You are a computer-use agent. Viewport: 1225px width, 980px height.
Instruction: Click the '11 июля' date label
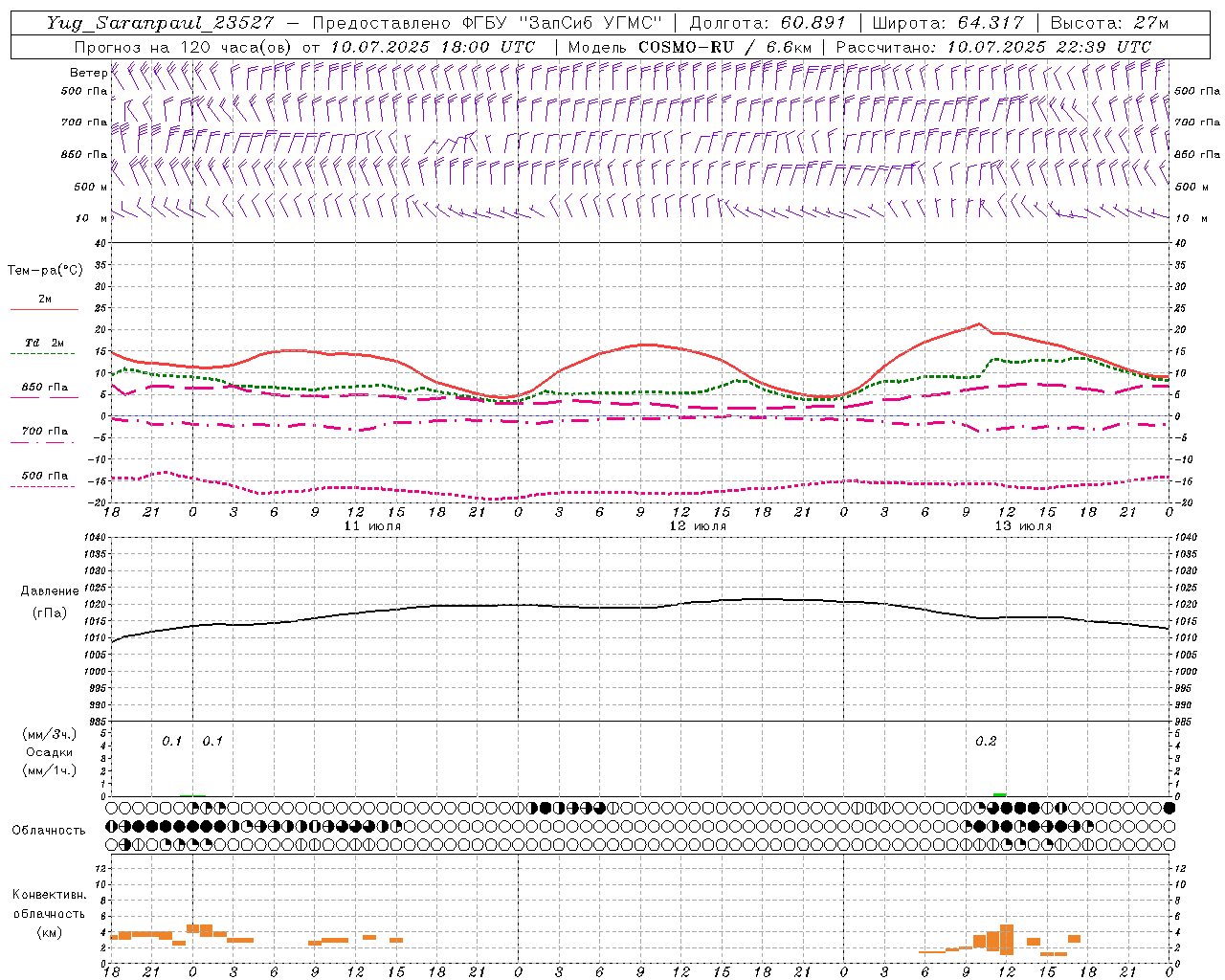tap(373, 526)
